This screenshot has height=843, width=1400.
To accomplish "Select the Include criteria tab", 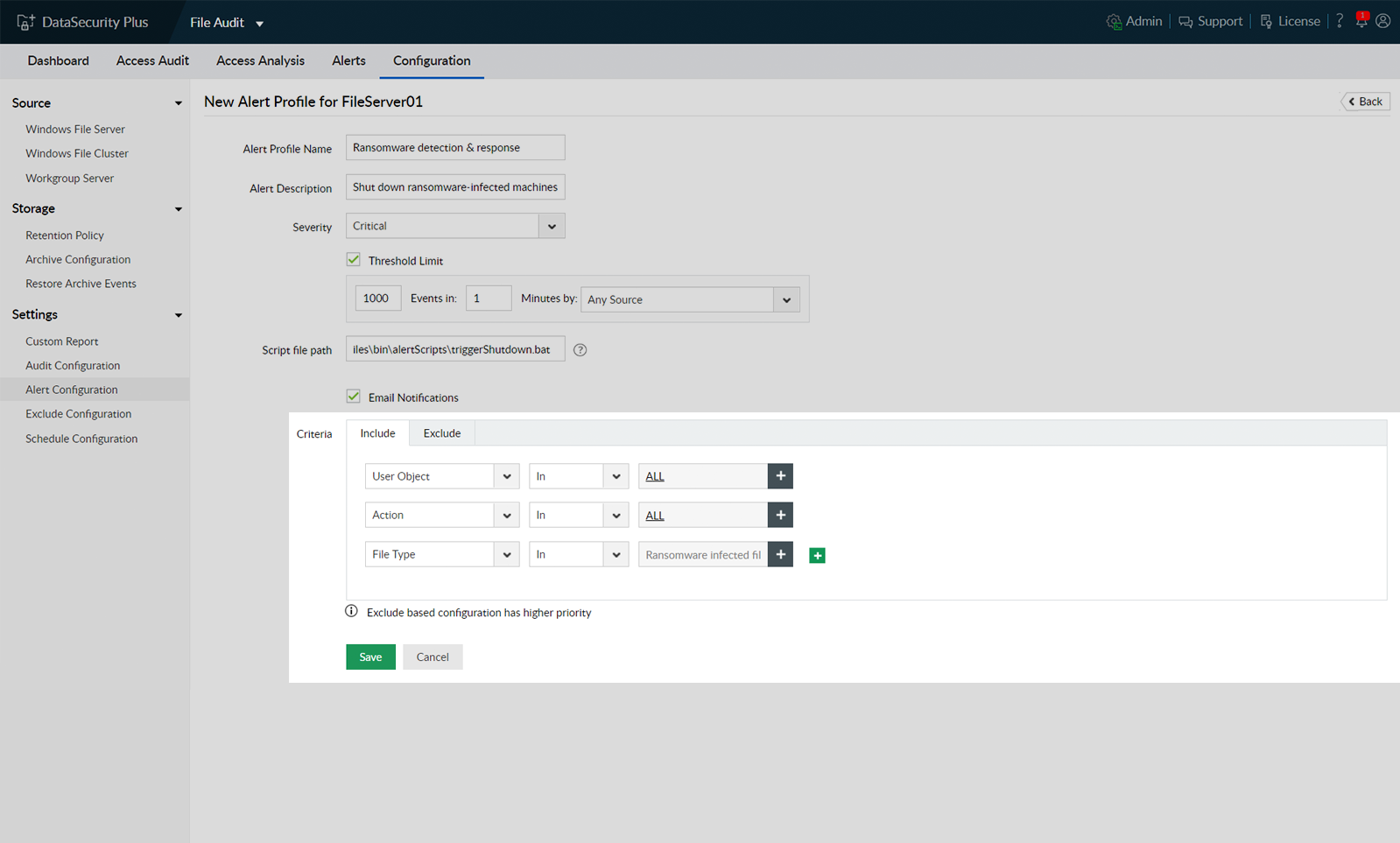I will tap(377, 433).
